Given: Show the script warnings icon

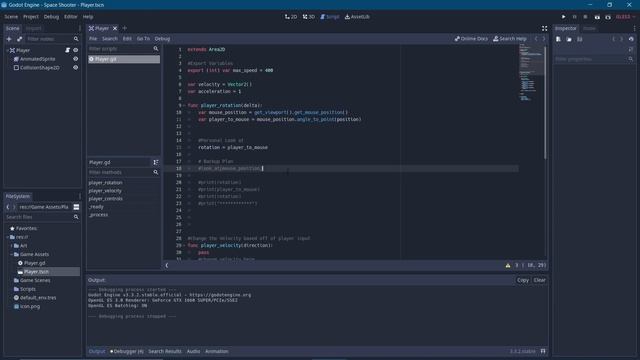Looking at the screenshot, I should [508, 265].
